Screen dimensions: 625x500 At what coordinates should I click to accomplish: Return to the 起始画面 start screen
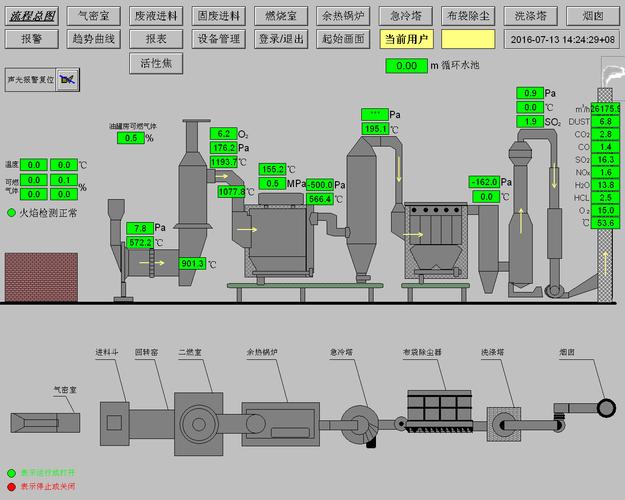click(343, 39)
